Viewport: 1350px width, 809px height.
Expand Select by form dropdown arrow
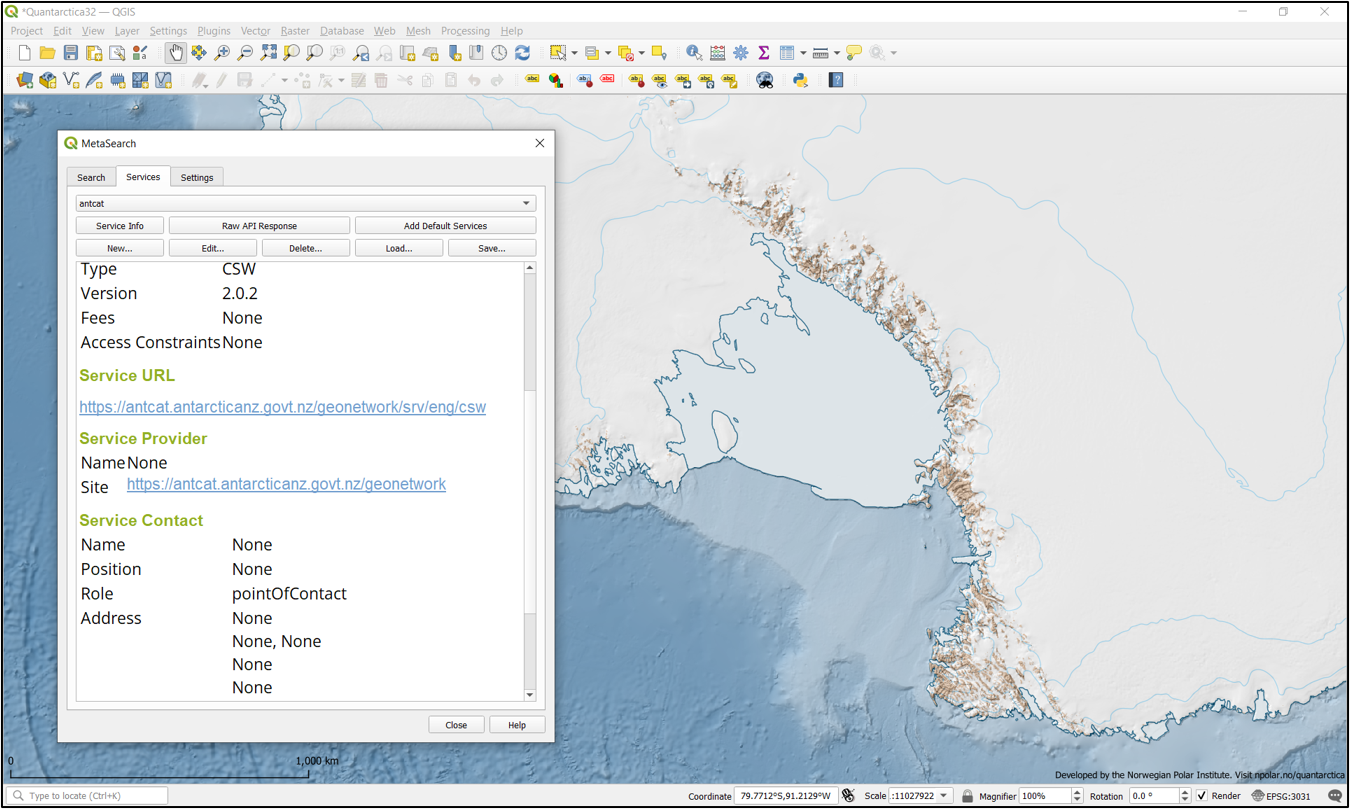click(608, 53)
